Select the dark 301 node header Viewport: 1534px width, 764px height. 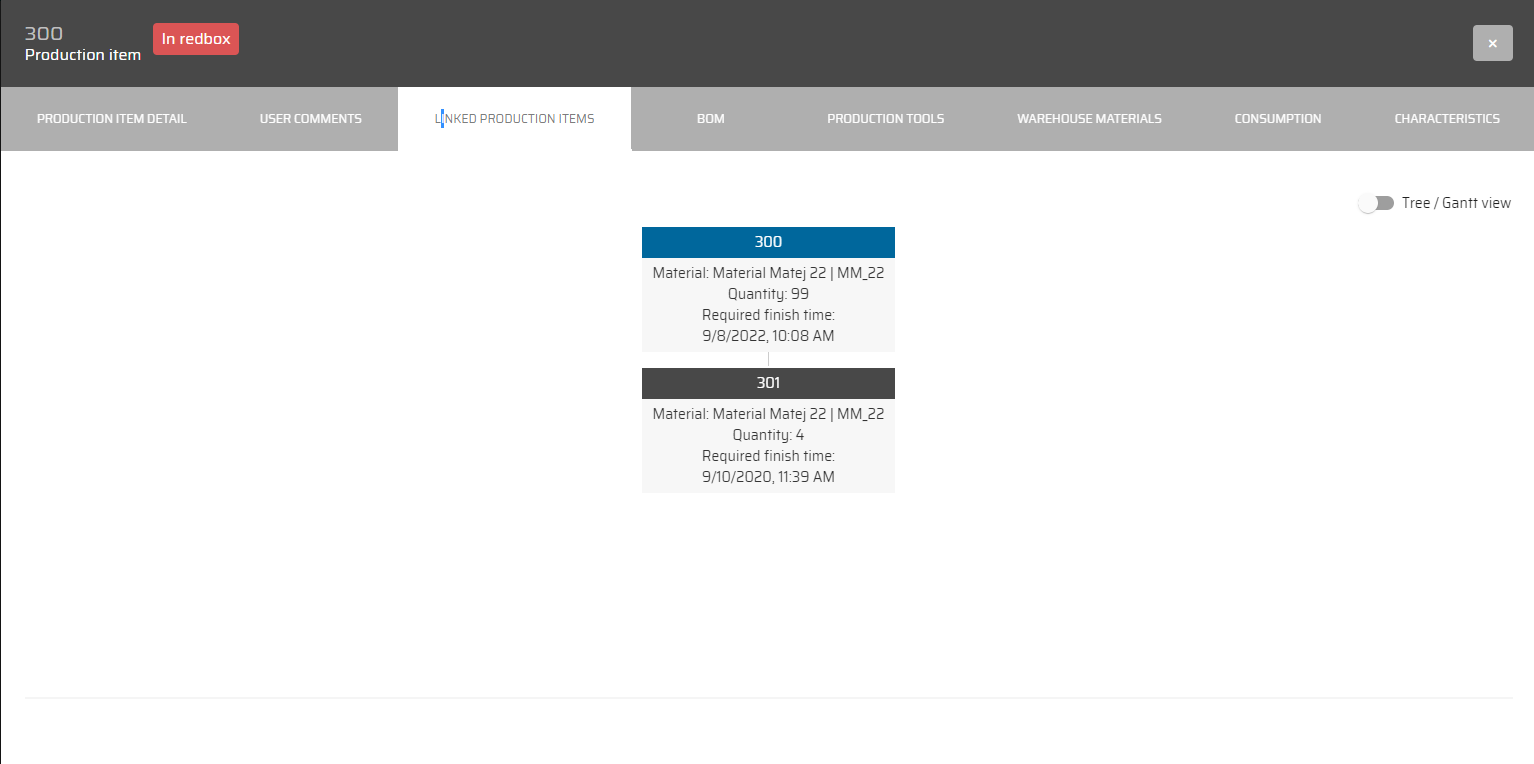coord(768,383)
